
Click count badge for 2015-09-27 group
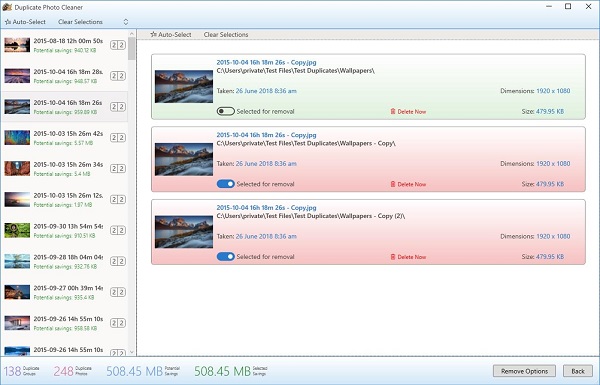117,292
